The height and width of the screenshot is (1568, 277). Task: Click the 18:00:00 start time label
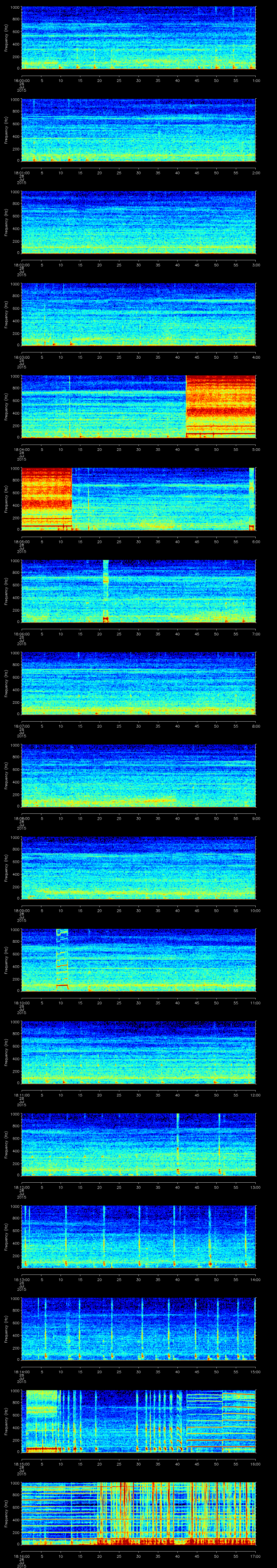(22, 80)
